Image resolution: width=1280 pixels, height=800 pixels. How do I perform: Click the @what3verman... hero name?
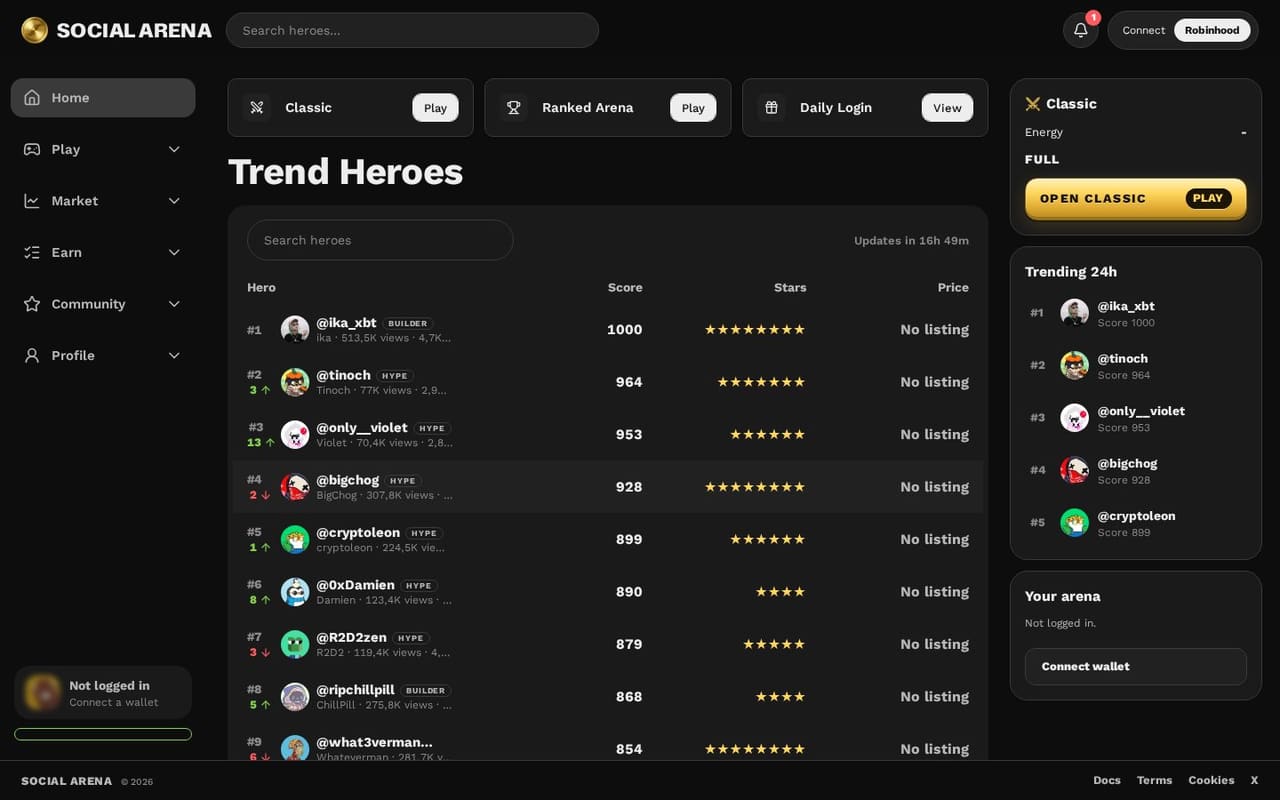click(374, 742)
